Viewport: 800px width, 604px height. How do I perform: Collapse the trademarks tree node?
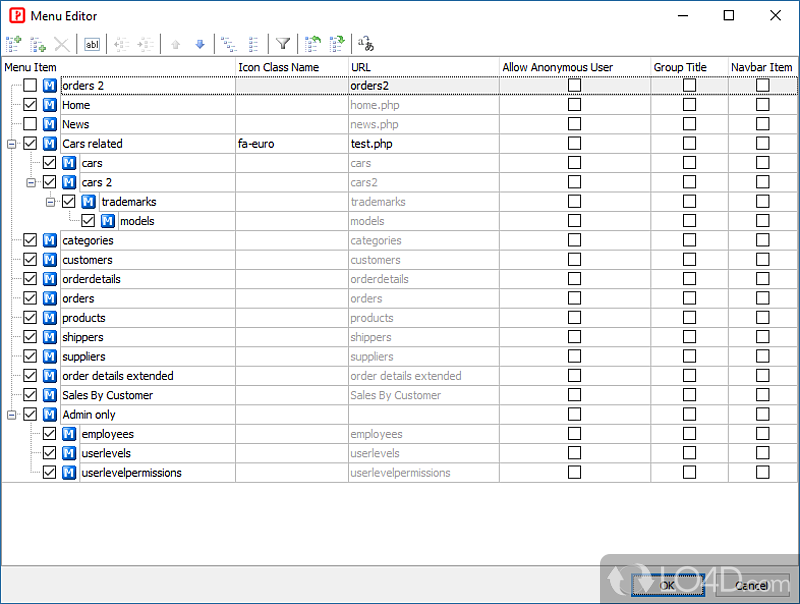50,202
